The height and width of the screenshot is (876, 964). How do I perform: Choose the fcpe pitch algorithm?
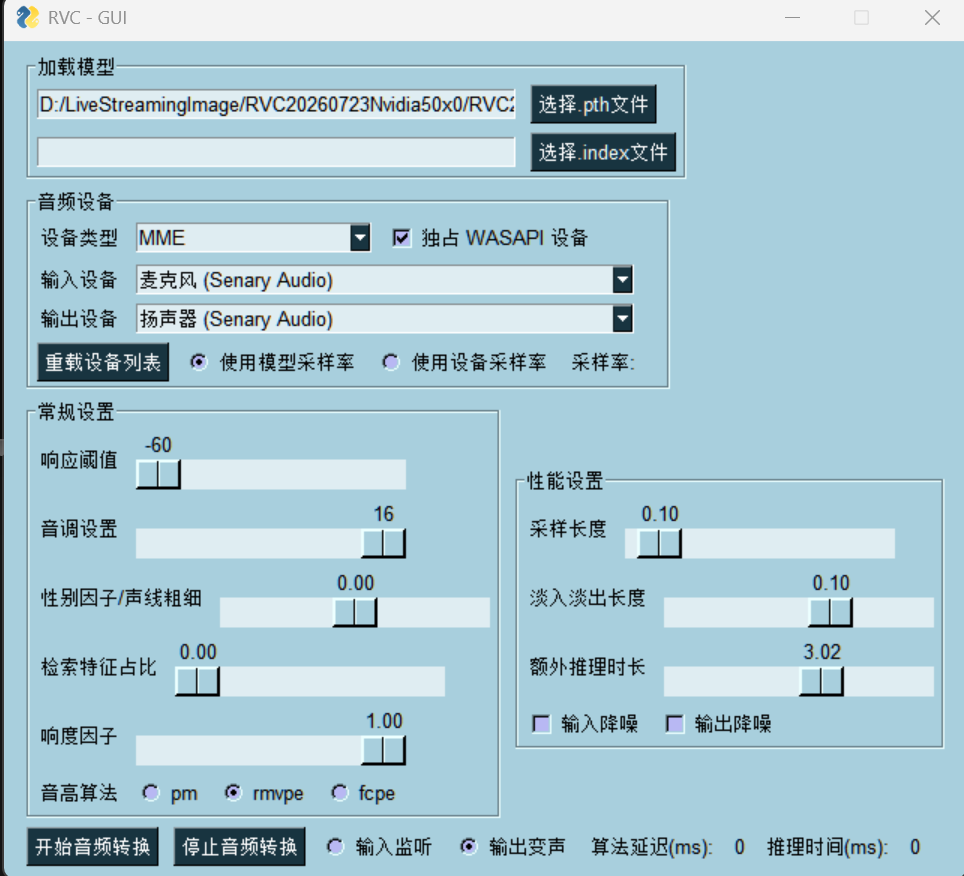339,793
